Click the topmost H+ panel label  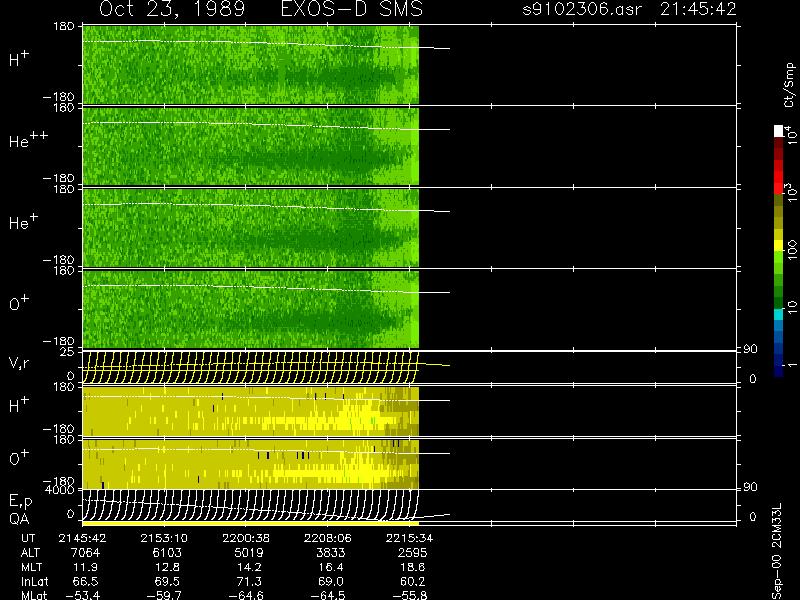[x=19, y=59]
